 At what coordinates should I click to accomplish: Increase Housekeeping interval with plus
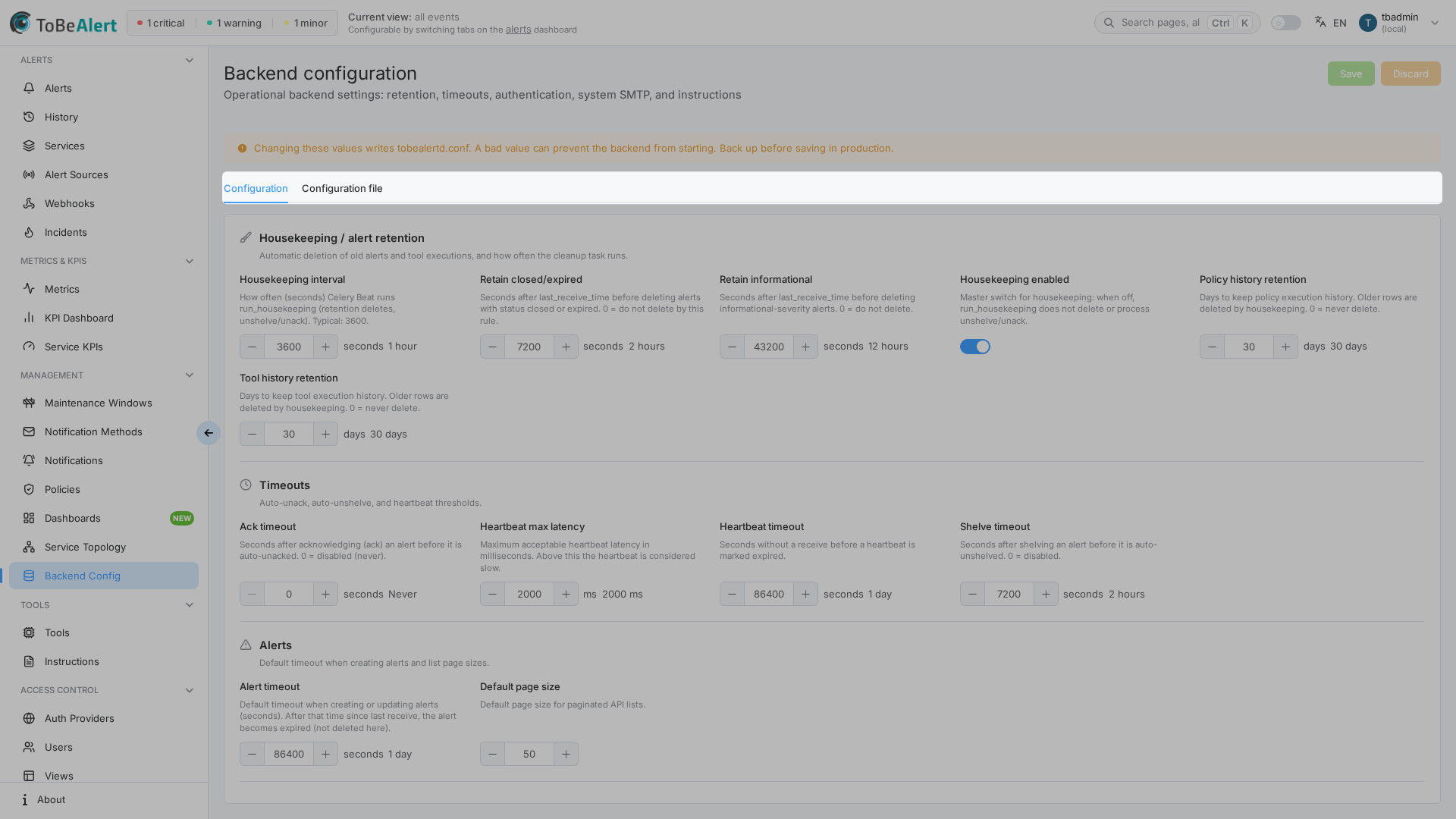click(325, 347)
